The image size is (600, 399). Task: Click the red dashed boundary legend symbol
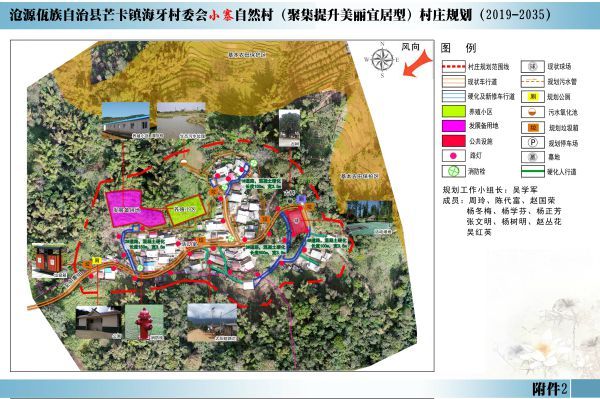[453, 67]
